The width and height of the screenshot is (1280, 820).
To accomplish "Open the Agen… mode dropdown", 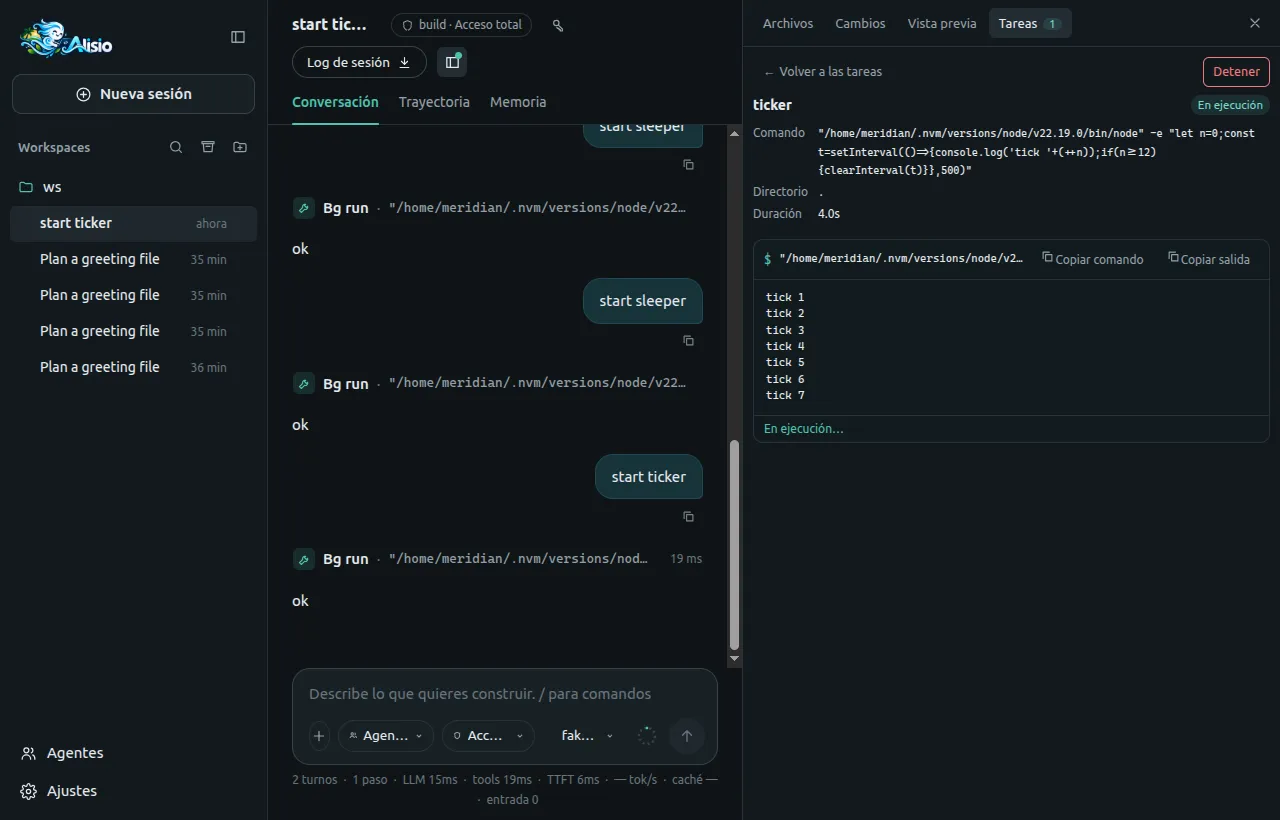I will (x=386, y=736).
